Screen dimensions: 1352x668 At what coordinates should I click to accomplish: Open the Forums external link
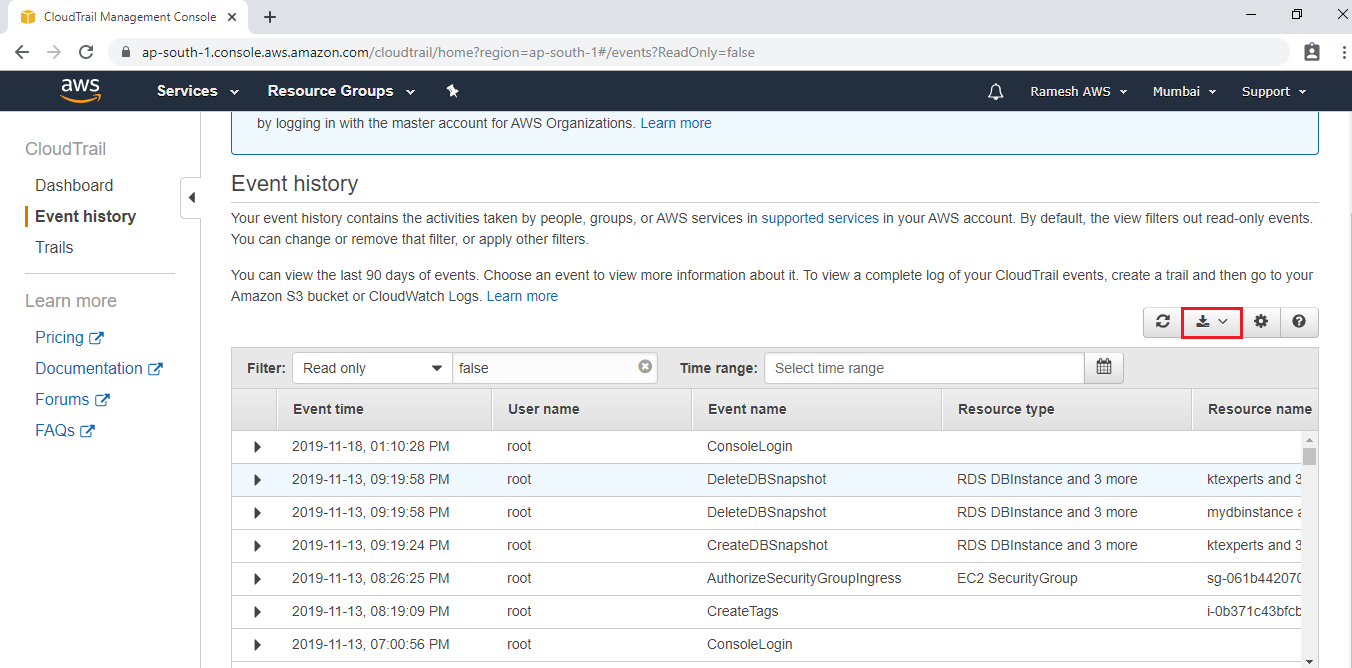(x=72, y=399)
